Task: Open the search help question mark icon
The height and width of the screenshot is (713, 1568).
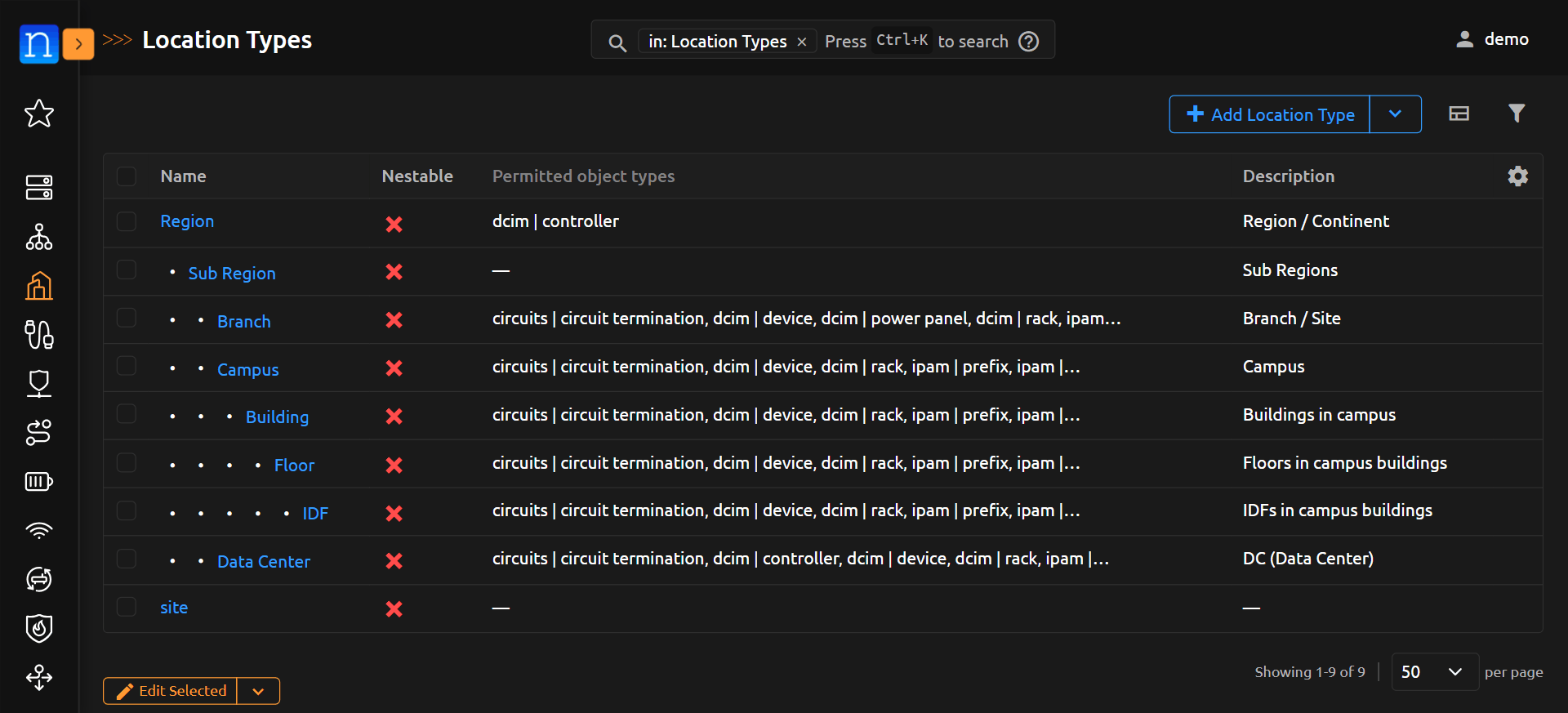Action: click(1029, 41)
